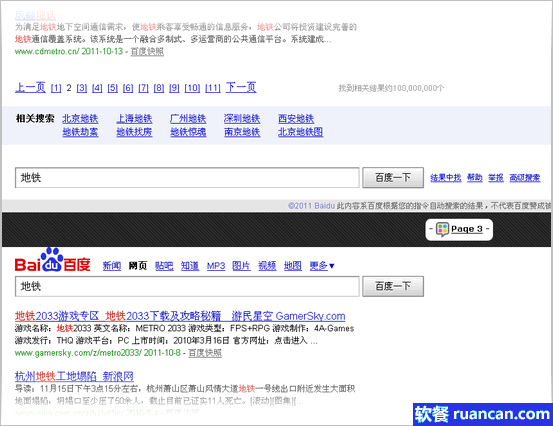
Task: Open the MP3 search tab
Action: click(216, 266)
